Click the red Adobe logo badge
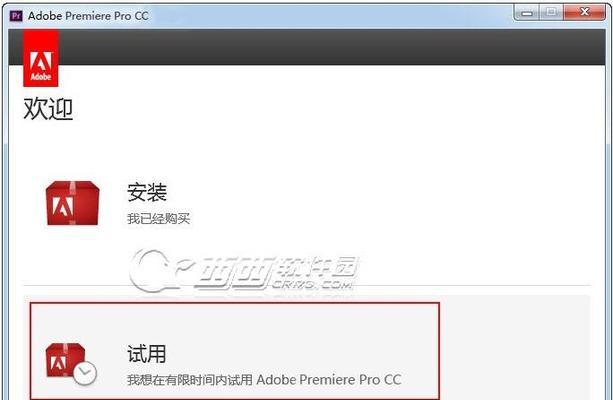613x400 pixels. [41, 58]
